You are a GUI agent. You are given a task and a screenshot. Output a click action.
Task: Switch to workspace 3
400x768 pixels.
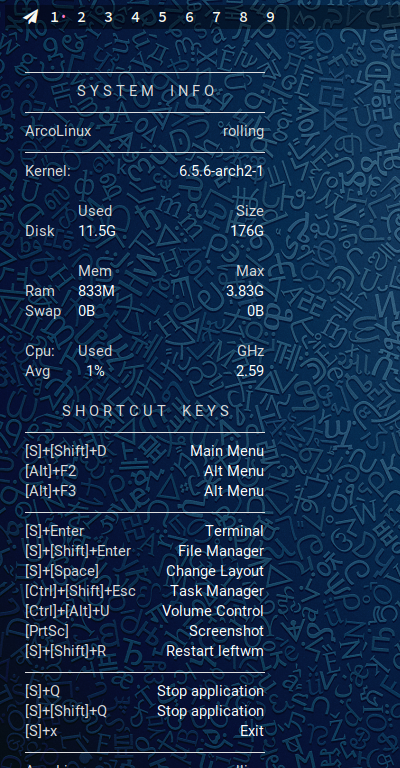(108, 18)
